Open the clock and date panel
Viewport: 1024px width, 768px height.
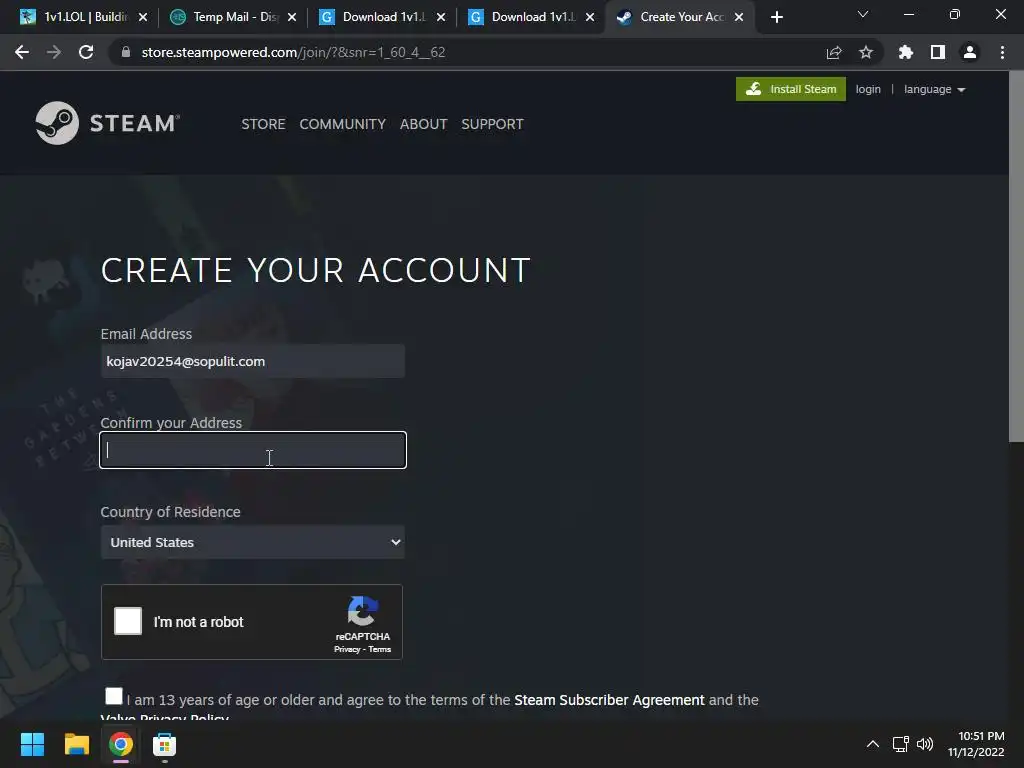point(976,744)
